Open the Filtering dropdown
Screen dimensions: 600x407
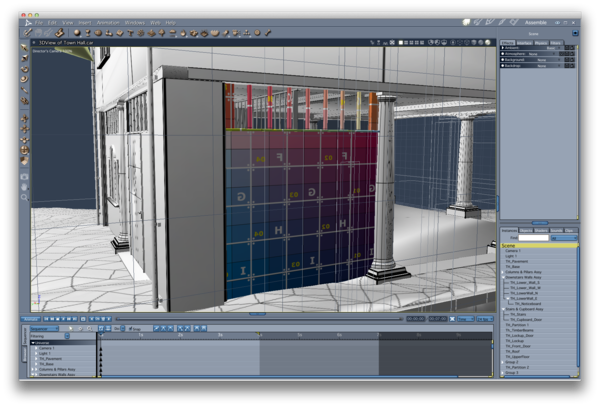[67, 336]
